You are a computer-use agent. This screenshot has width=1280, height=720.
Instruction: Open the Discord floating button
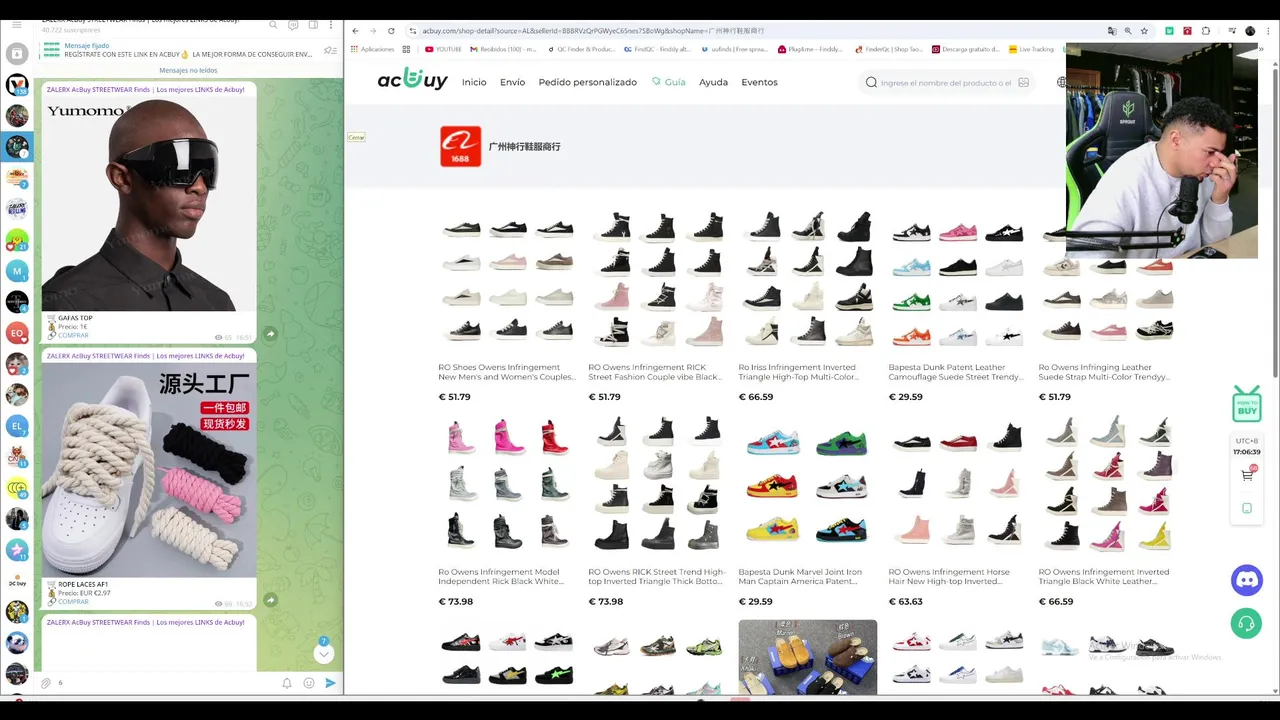point(1247,580)
